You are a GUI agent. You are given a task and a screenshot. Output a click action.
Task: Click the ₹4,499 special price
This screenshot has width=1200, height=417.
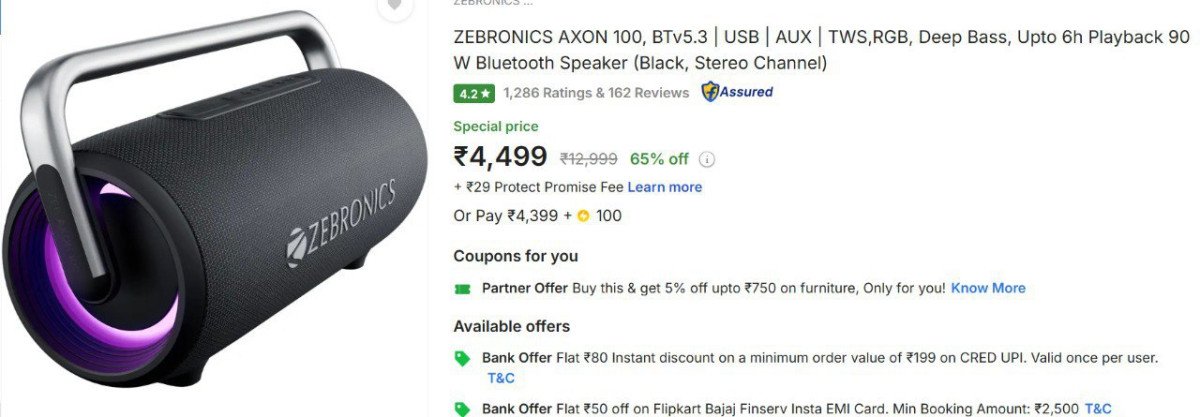[x=500, y=157]
